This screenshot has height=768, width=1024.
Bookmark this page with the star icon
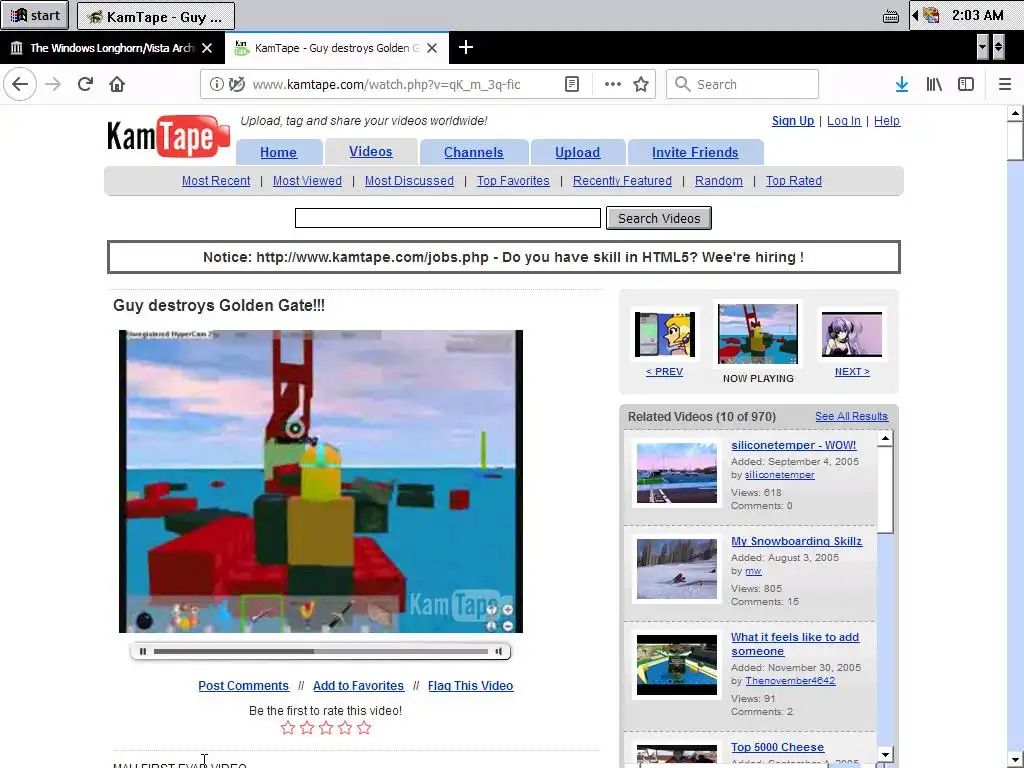(641, 84)
